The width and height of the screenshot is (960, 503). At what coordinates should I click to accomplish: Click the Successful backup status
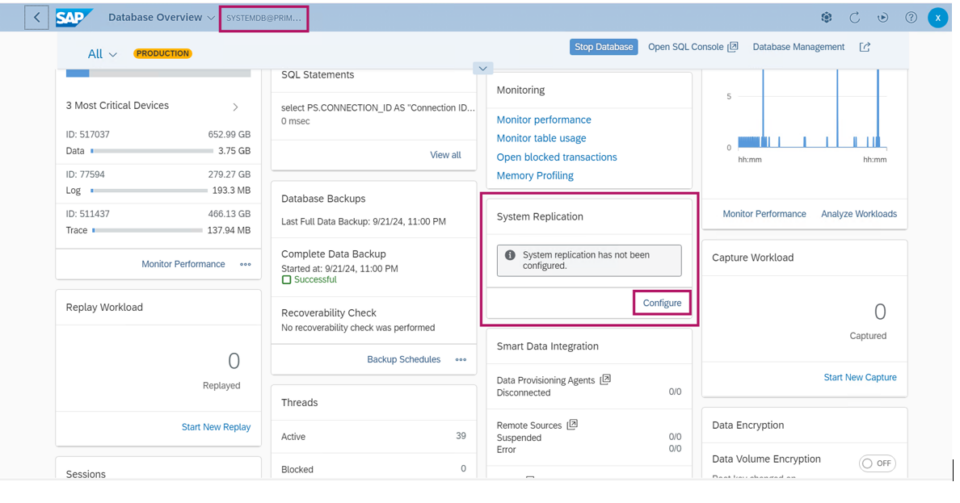[x=309, y=280]
